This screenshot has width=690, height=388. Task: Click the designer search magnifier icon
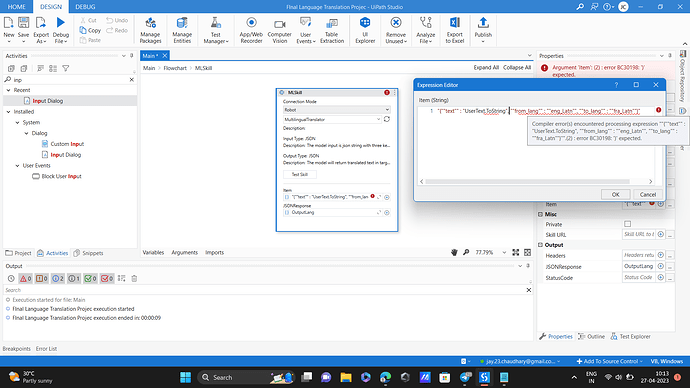coord(466,252)
